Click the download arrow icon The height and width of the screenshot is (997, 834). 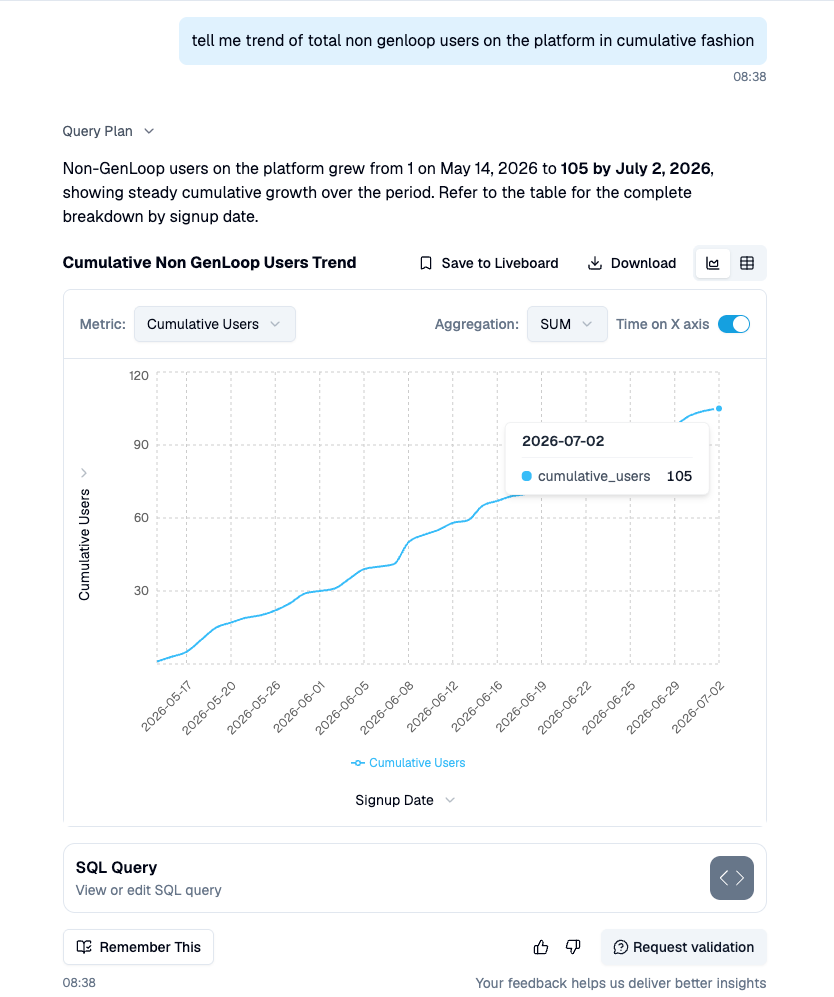click(x=594, y=263)
